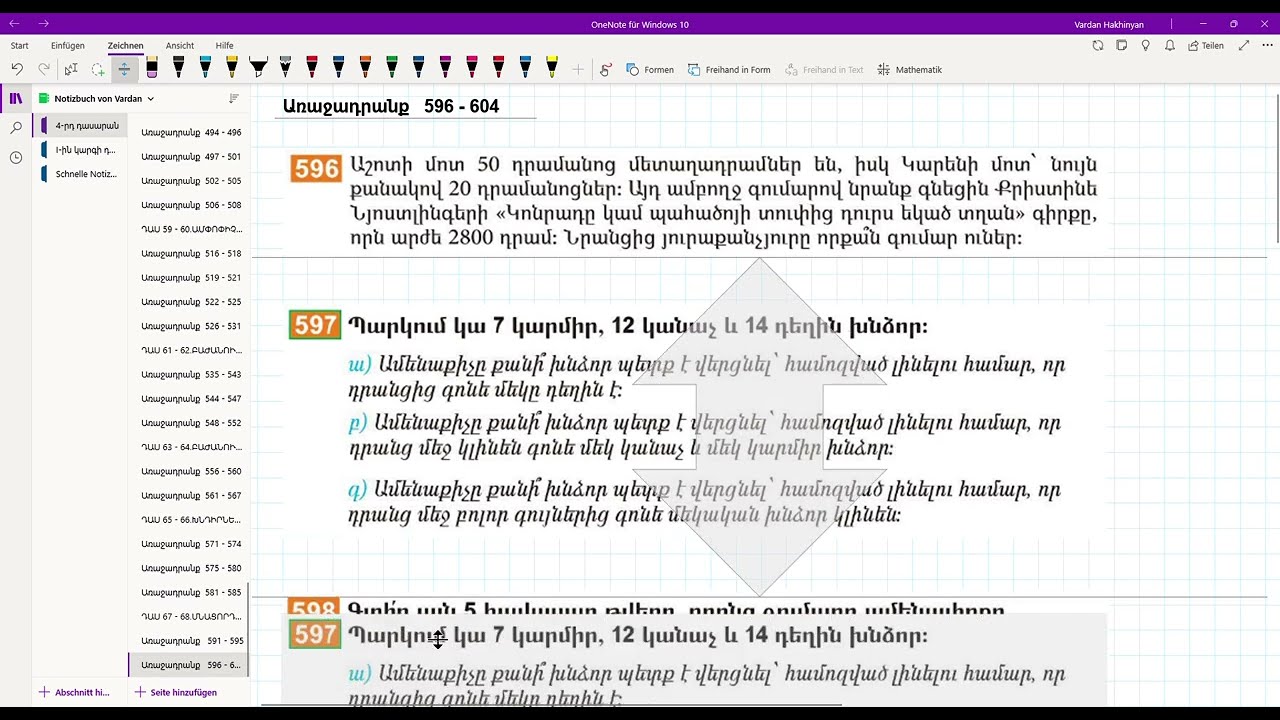Screen dimensions: 1280x720
Task: Open notifications bell
Action: pos(1170,45)
